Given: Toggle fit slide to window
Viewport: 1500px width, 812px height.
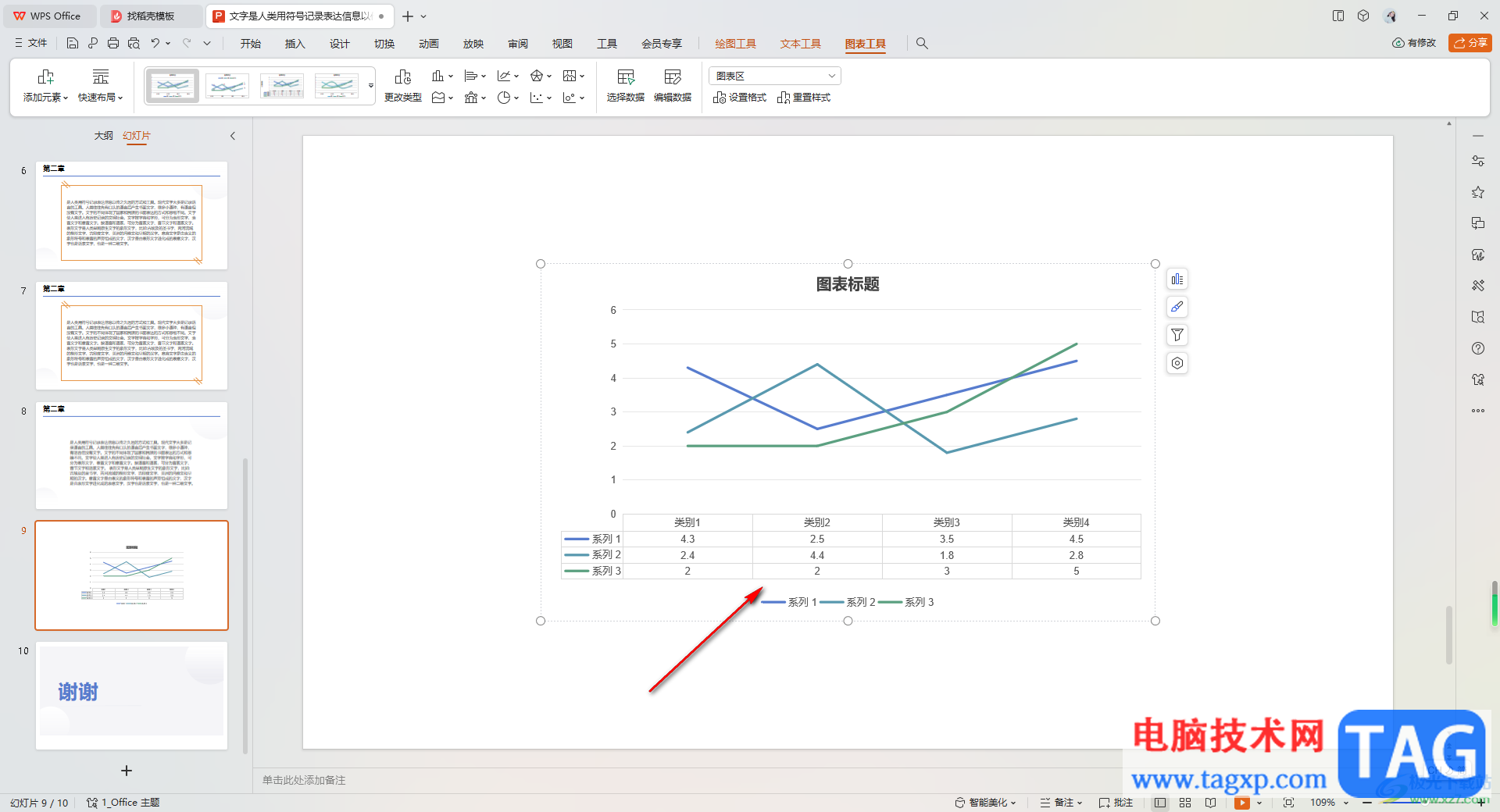Looking at the screenshot, I should 1288,803.
